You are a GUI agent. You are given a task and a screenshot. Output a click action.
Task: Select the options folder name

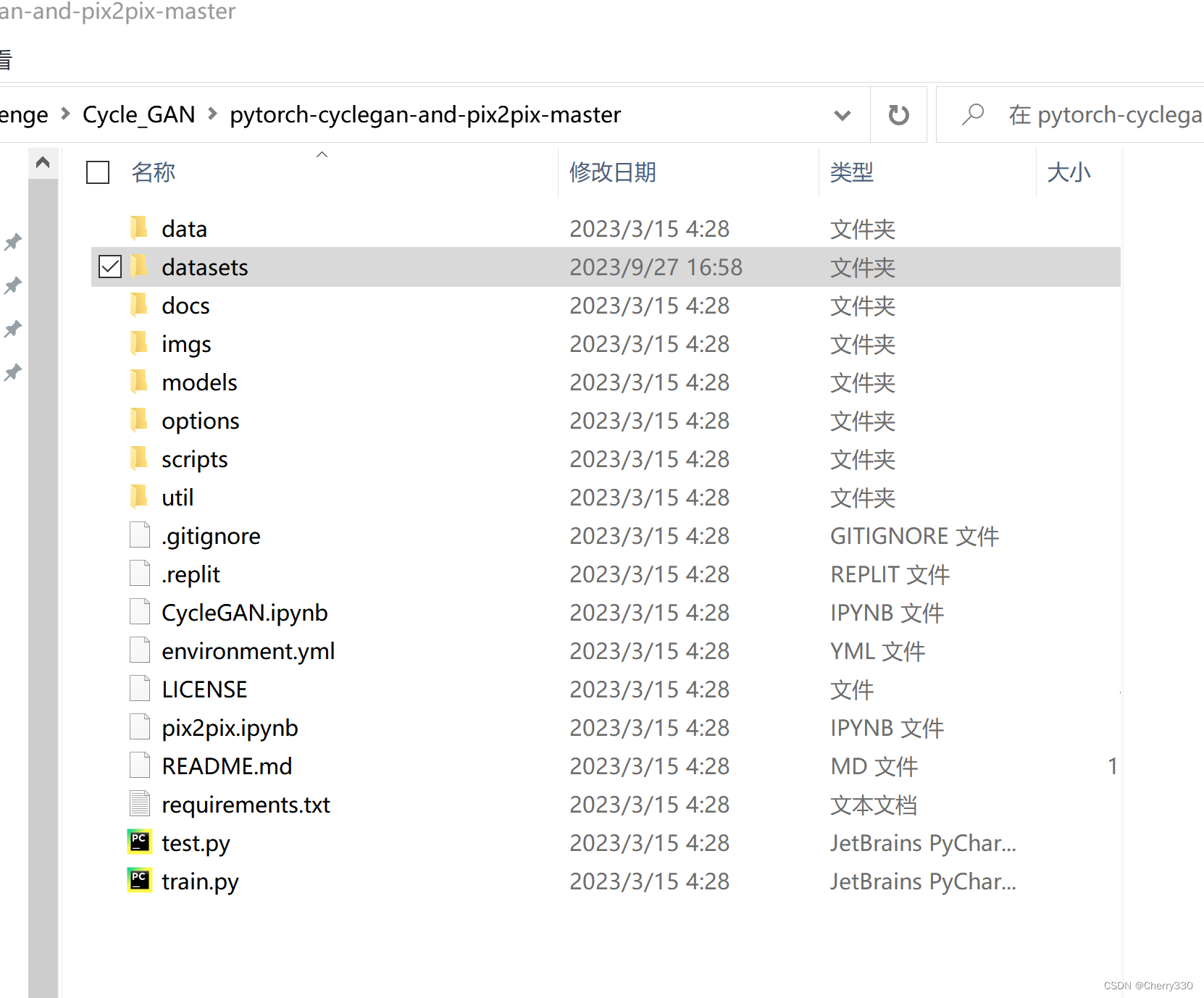click(x=200, y=421)
